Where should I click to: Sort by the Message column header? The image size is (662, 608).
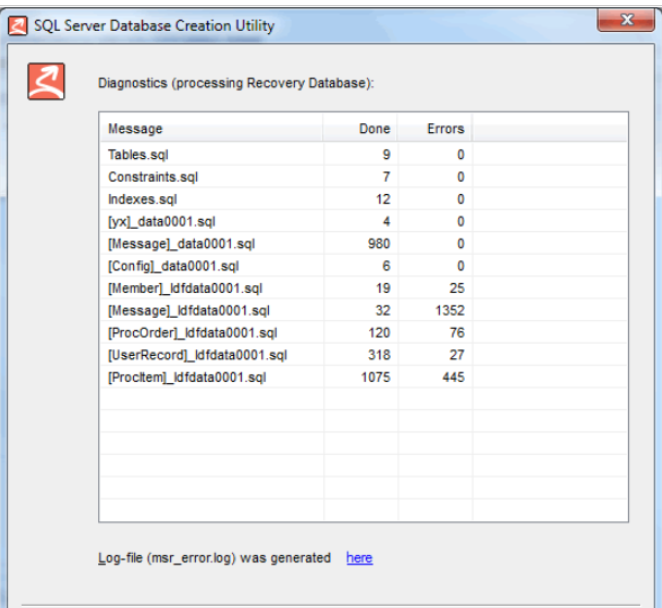click(212, 128)
